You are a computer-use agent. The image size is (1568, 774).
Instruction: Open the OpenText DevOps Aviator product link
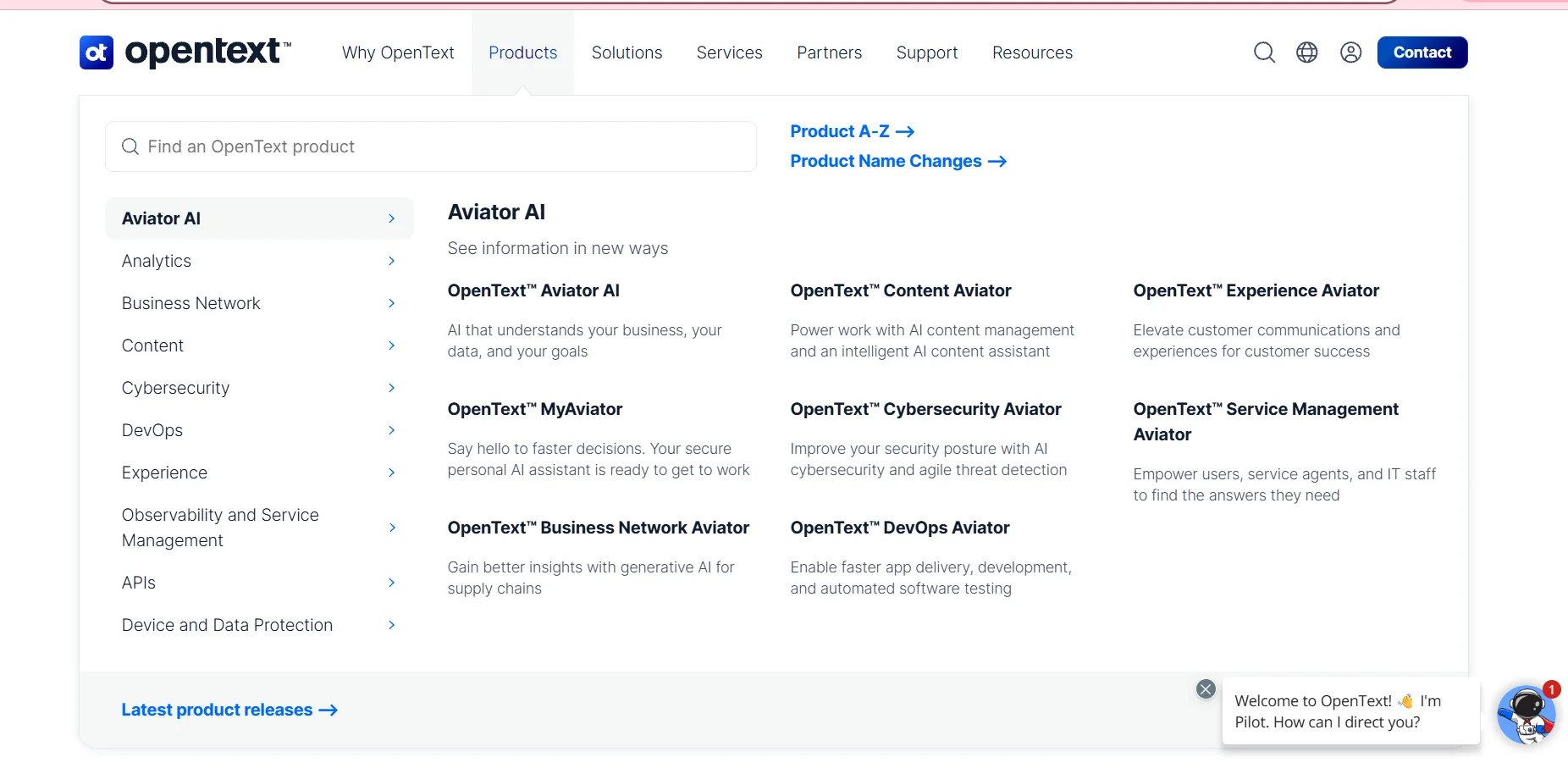(900, 528)
